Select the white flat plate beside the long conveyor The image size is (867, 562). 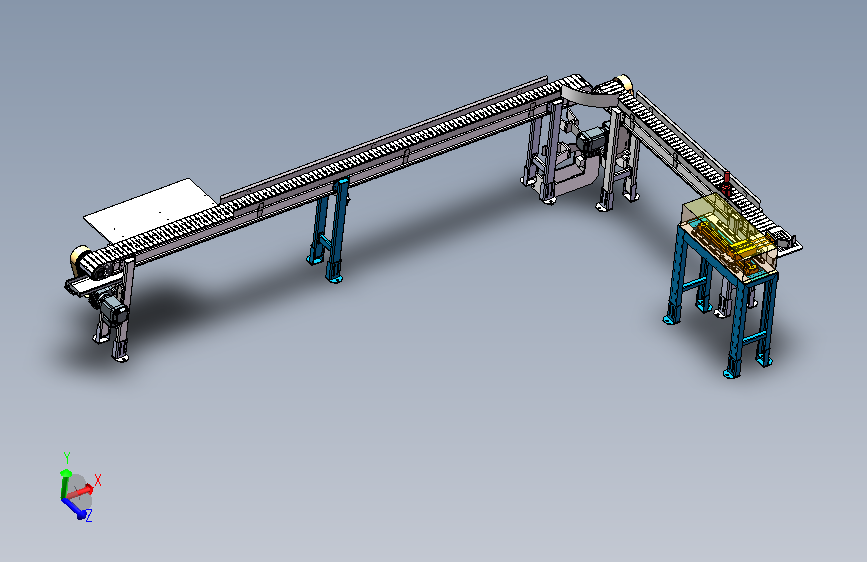coord(150,210)
